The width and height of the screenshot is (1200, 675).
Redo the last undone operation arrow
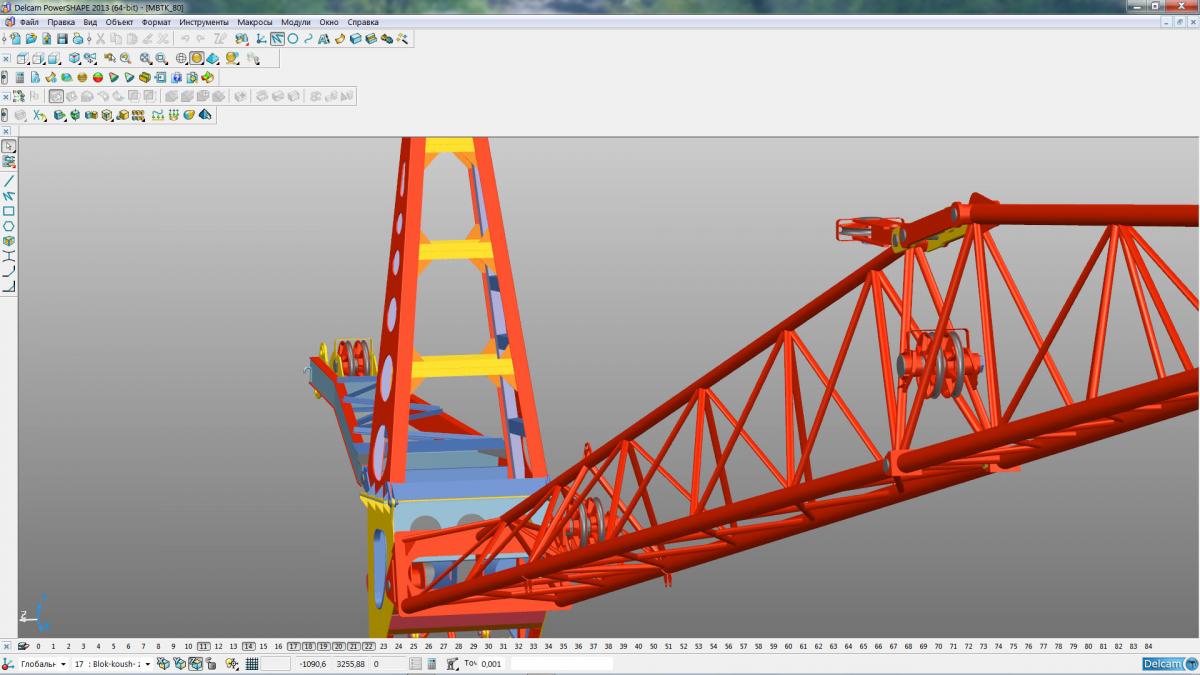click(200, 39)
